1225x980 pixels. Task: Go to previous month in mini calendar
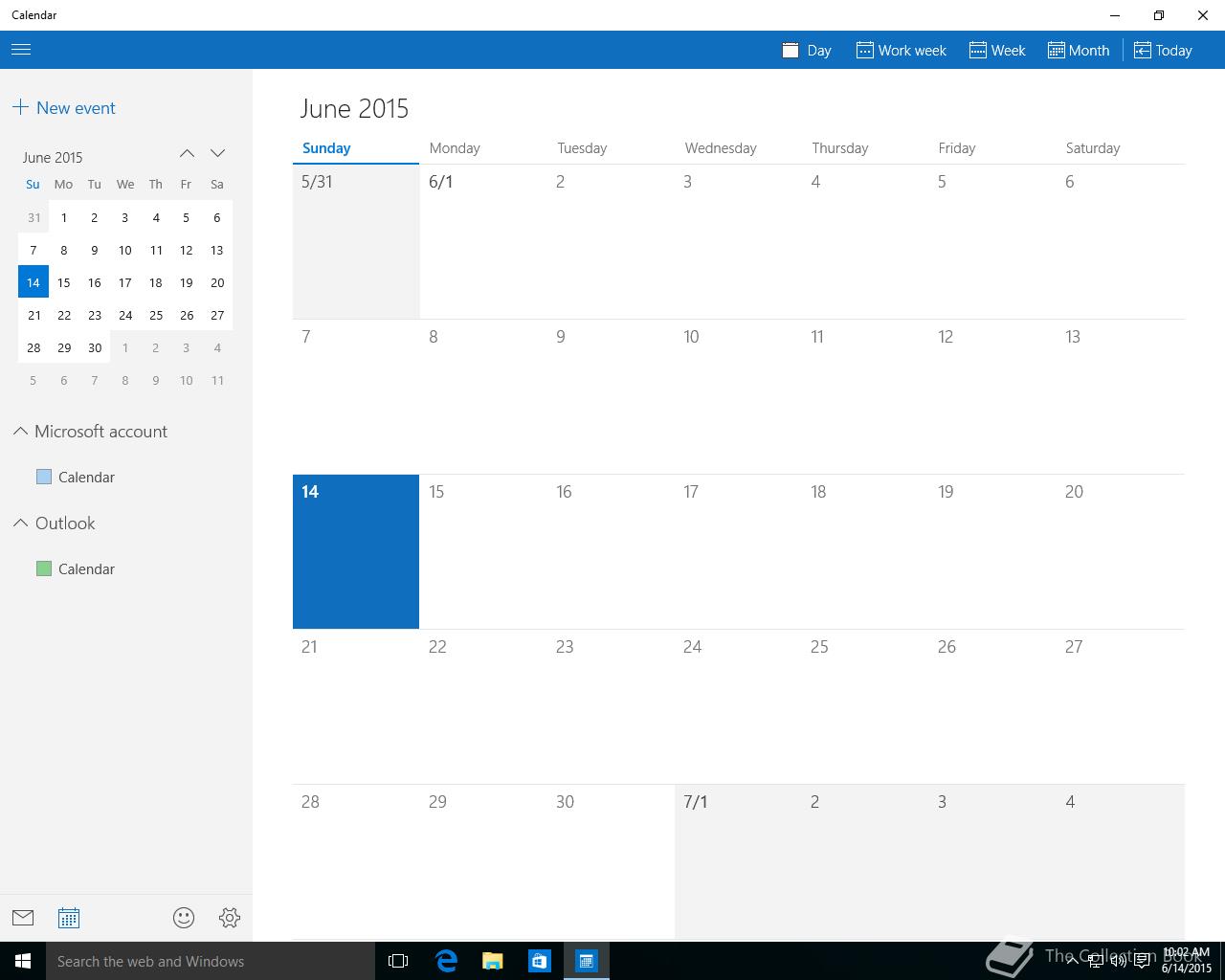187,154
